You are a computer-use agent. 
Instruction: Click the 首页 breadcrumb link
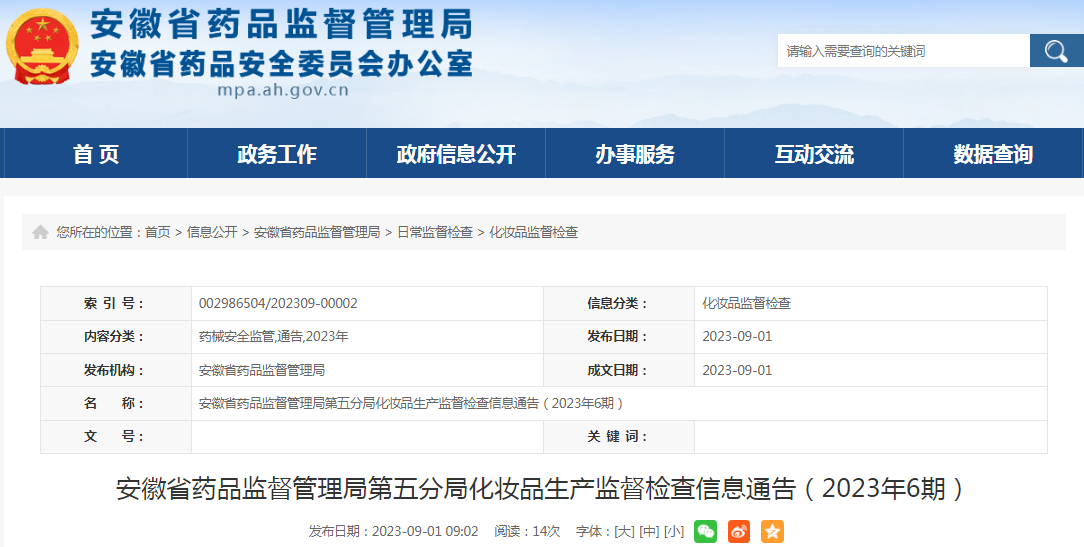pos(158,232)
